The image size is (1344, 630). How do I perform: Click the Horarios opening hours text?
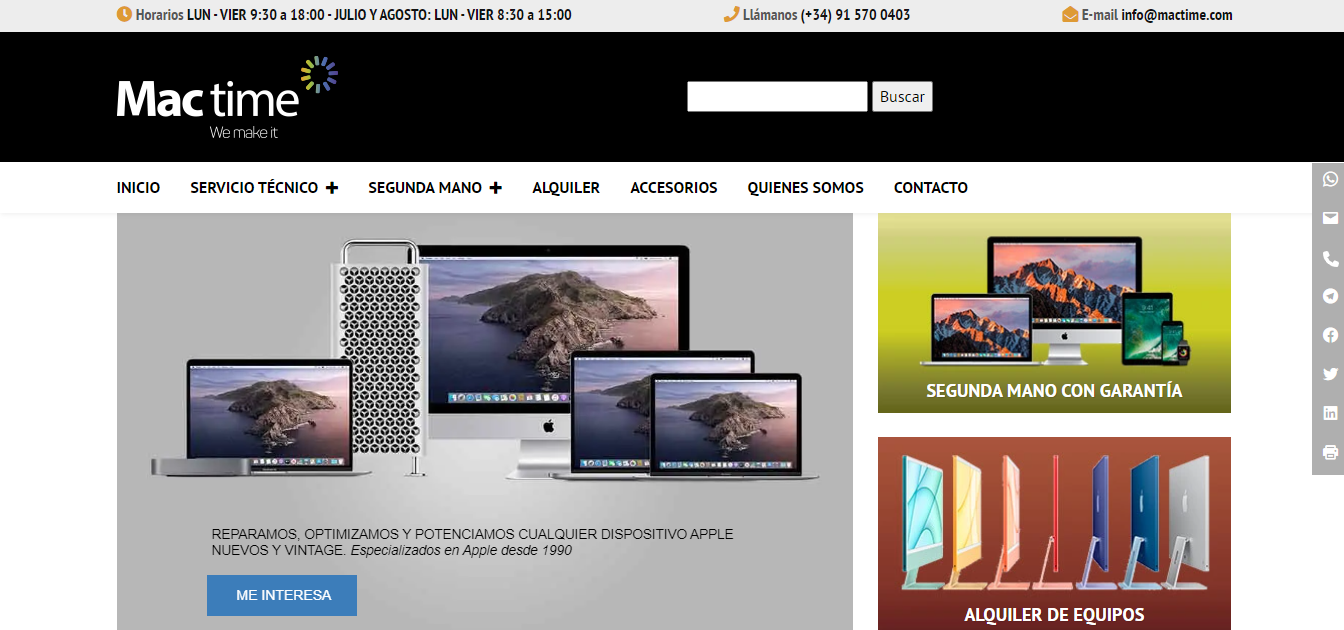point(354,15)
